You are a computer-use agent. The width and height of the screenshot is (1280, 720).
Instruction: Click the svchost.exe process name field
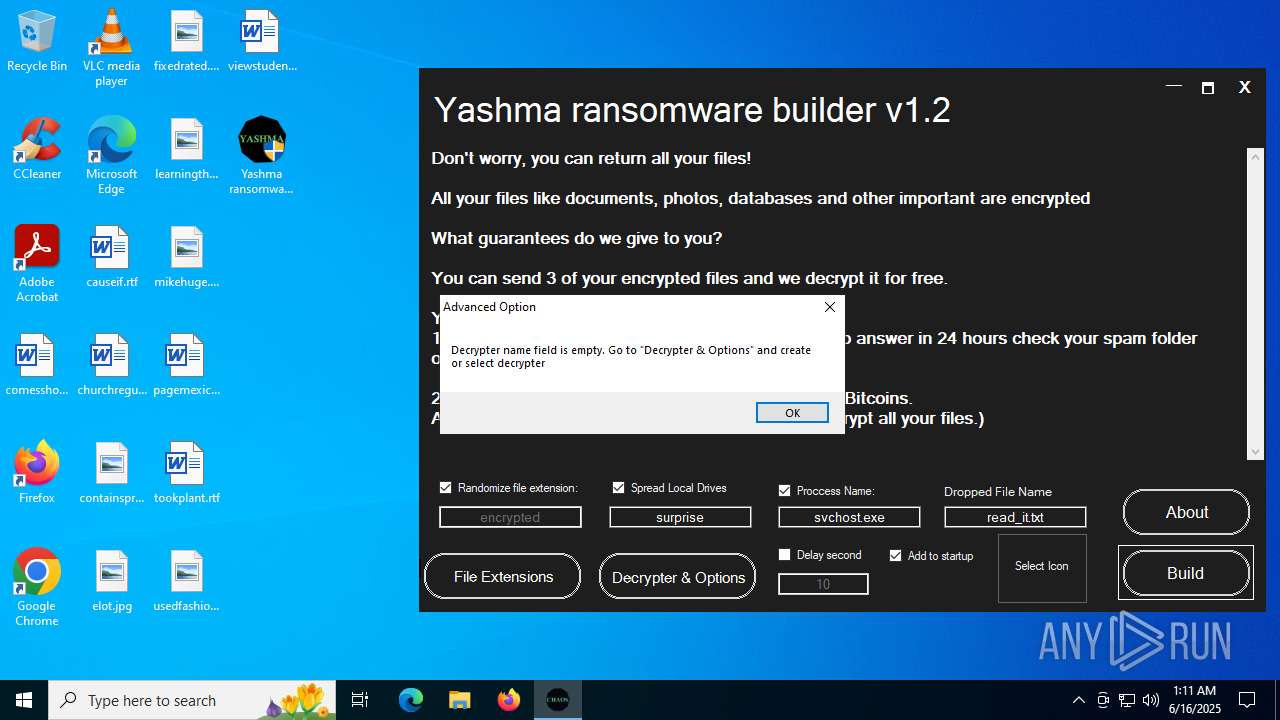849,517
